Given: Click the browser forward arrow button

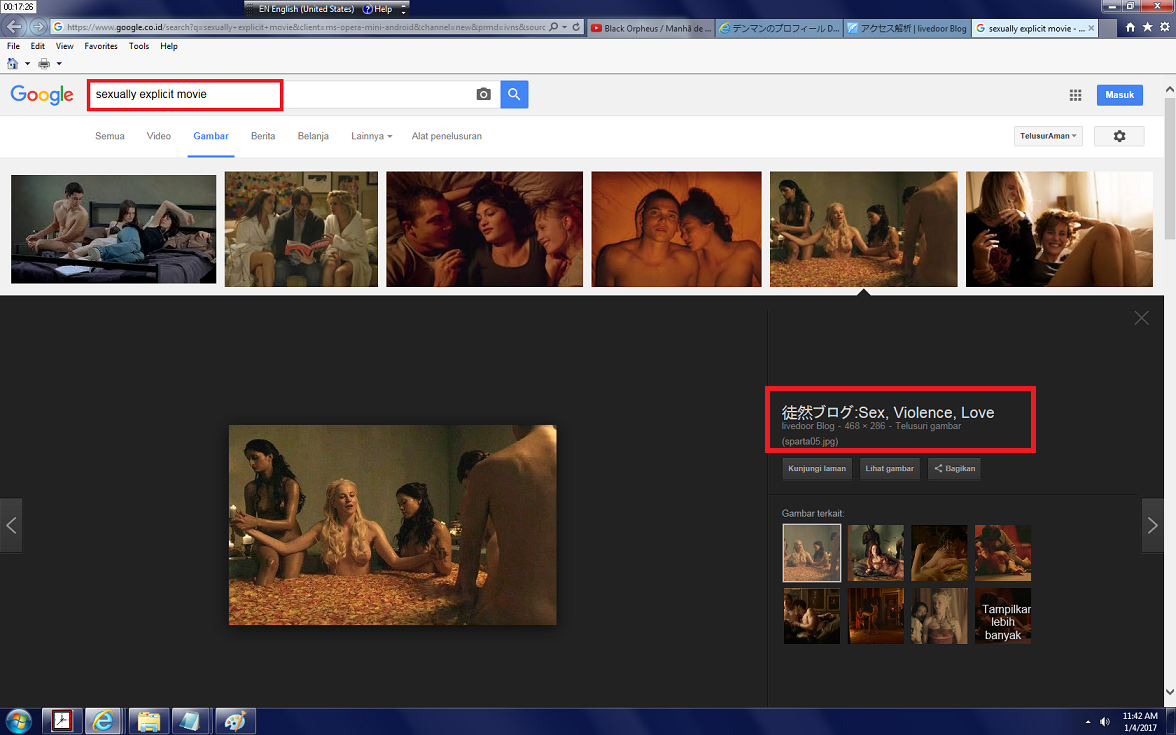Looking at the screenshot, I should click(x=38, y=27).
